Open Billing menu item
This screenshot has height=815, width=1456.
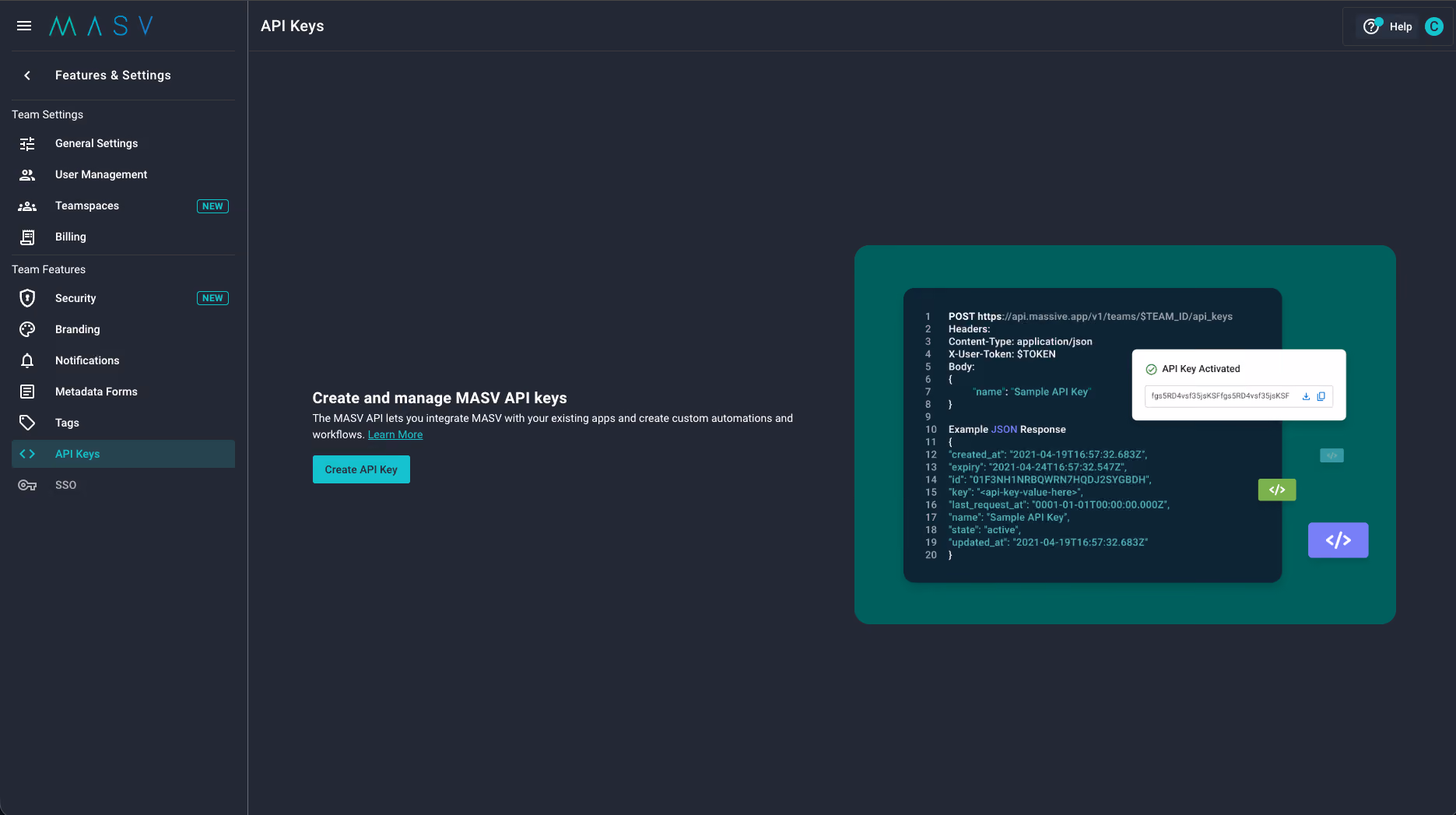[x=123, y=237]
